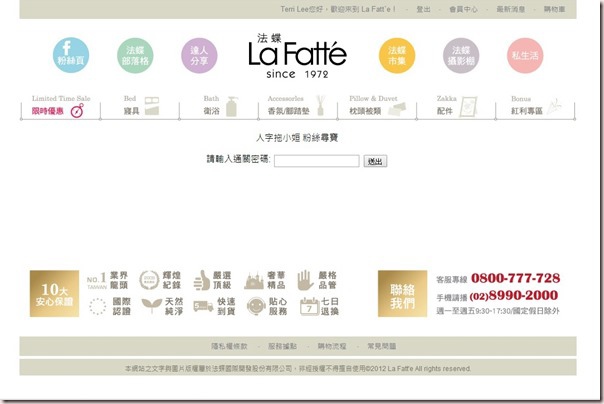This screenshot has width=604, height=404.
Task: Click the smiley 貼心服務 icon
Action: [x=256, y=306]
